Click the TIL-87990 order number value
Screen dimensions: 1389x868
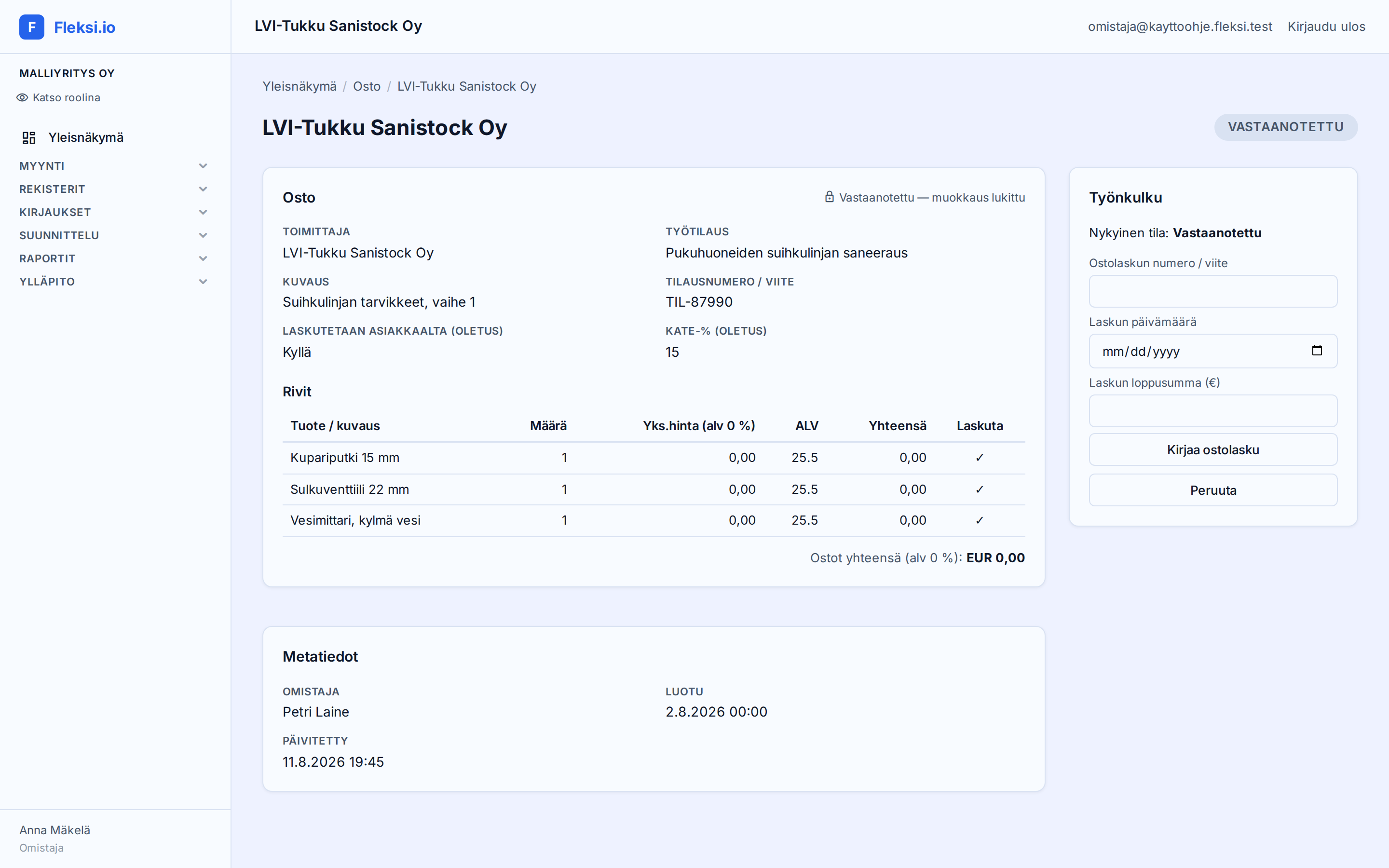point(699,302)
